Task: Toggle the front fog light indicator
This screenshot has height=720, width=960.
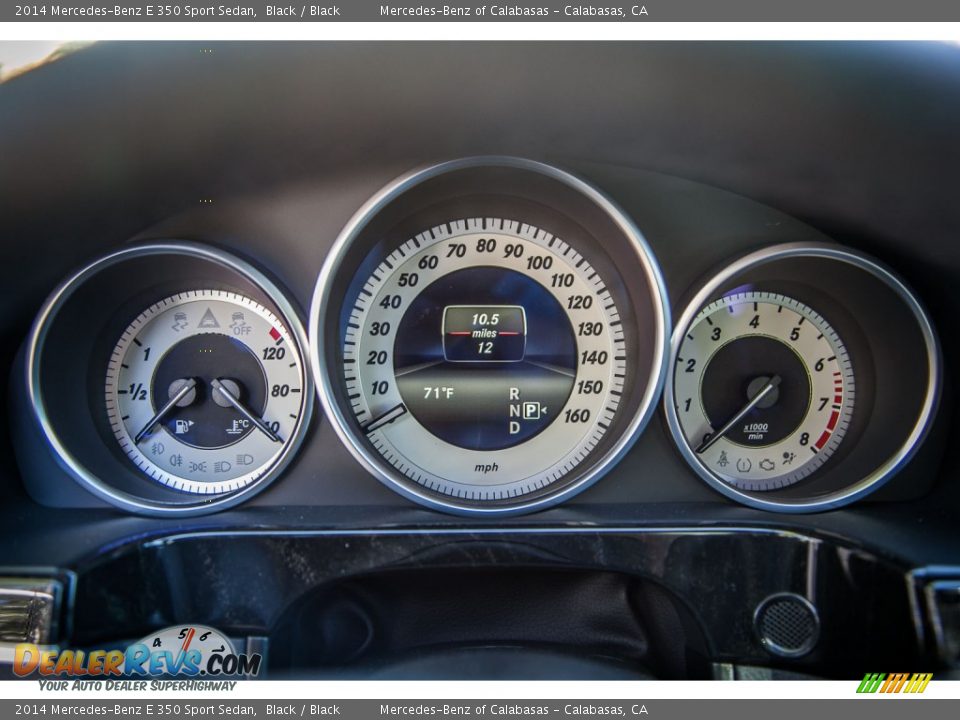Action: coord(157,450)
